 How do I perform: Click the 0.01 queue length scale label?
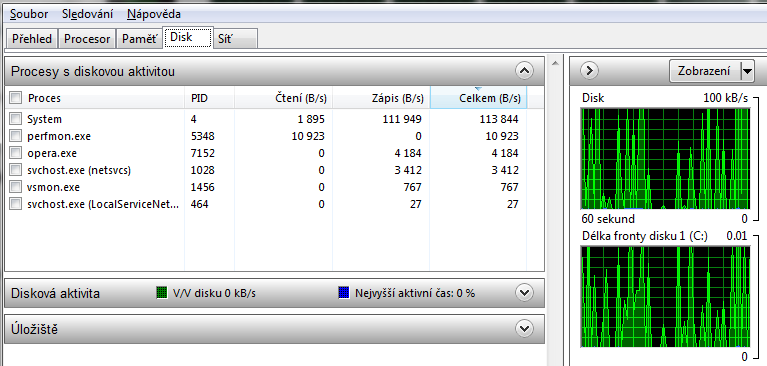pyautogui.click(x=737, y=236)
